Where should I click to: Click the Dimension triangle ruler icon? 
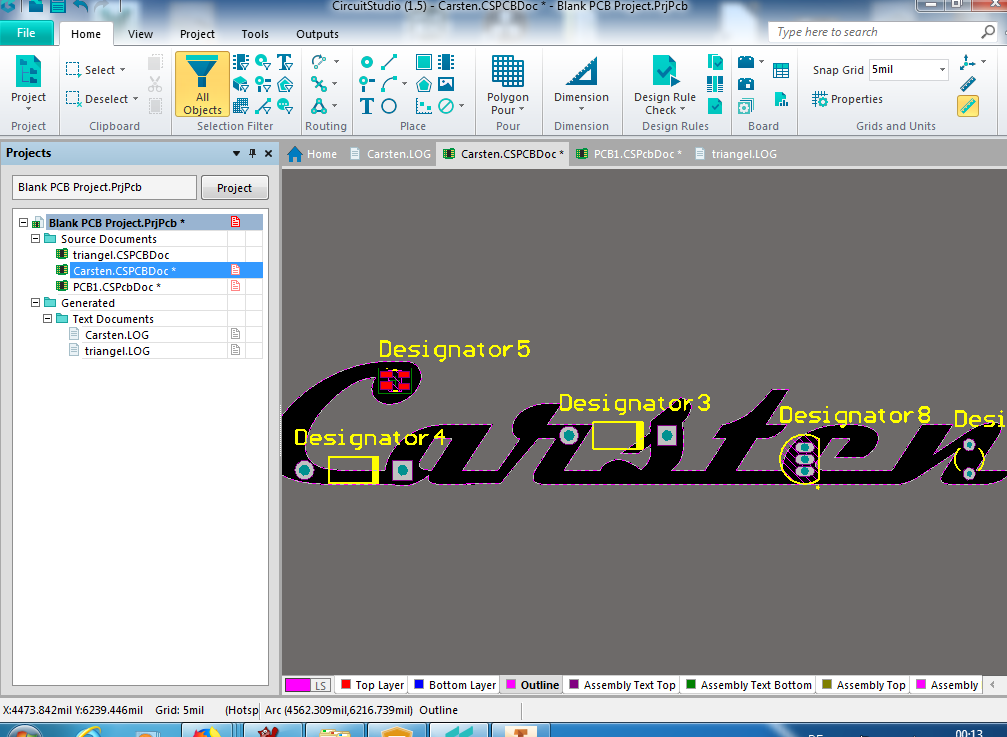582,71
